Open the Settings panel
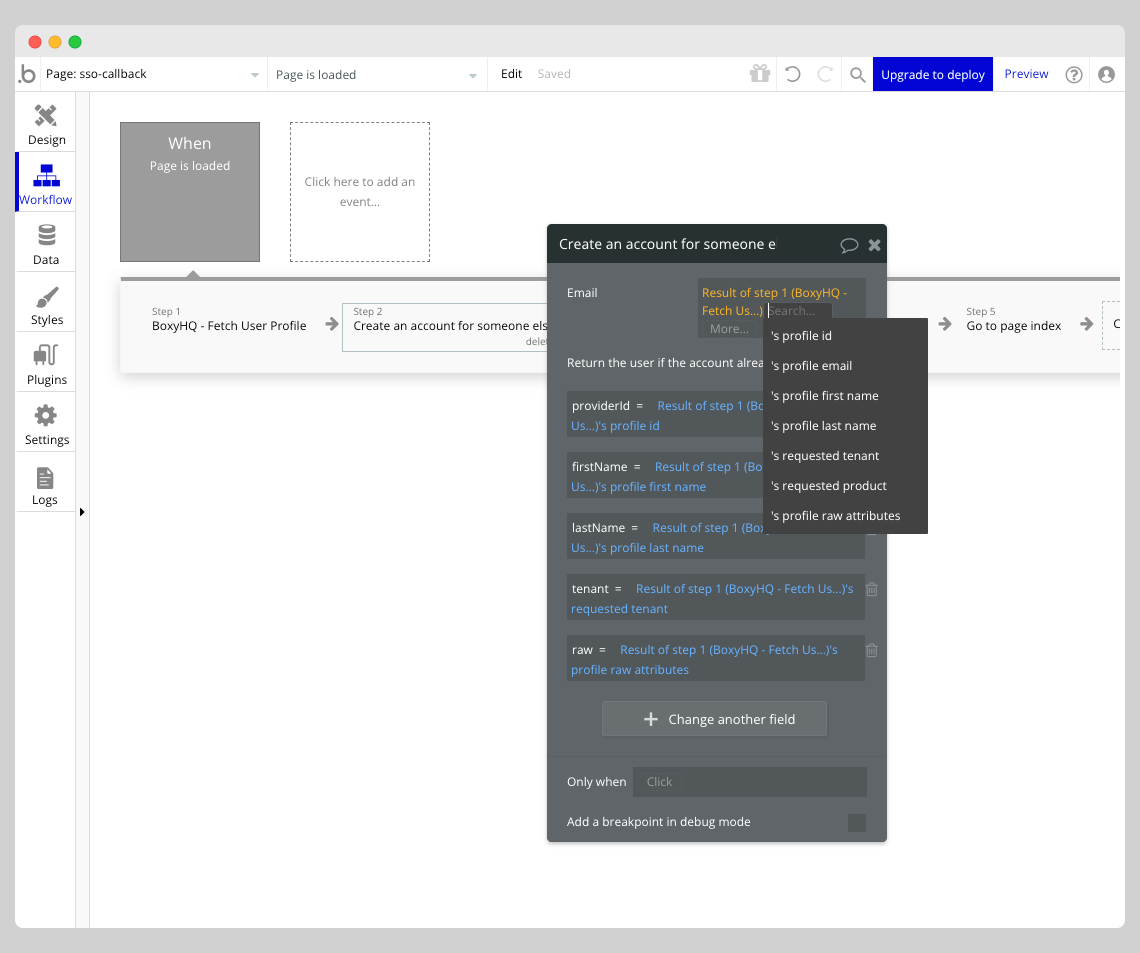This screenshot has width=1140, height=953. 45,422
